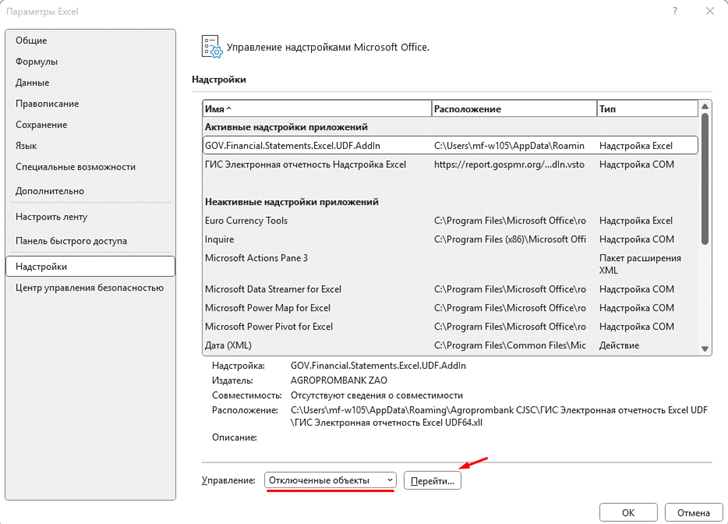The height and width of the screenshot is (524, 728).
Task: Close the Параметры Excel dialog window
Action: (706, 11)
